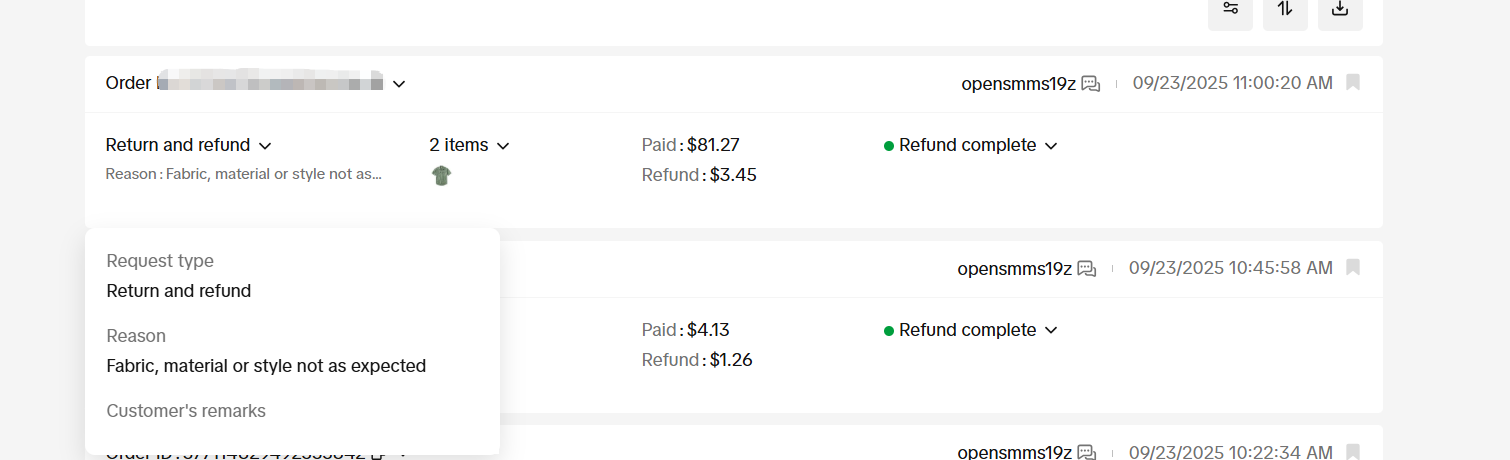The width and height of the screenshot is (1510, 460).
Task: Open the filter settings icon
Action: tap(1230, 9)
